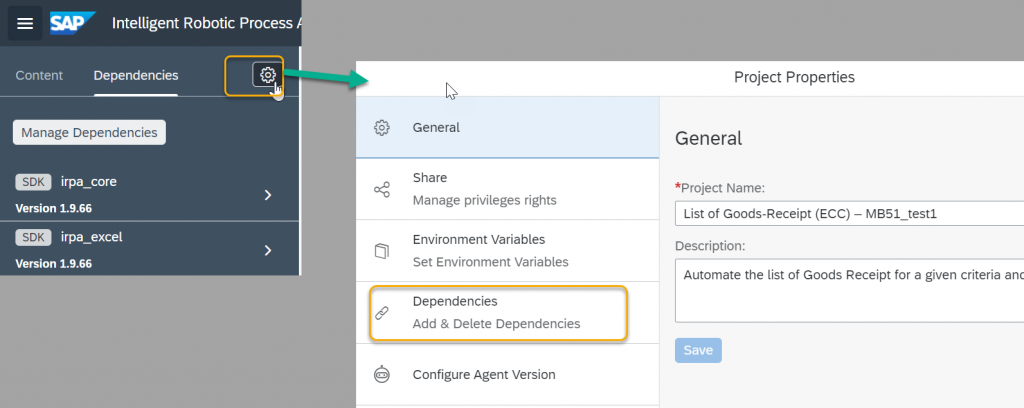Click the General gear icon
The image size is (1024, 408).
pyautogui.click(x=381, y=128)
